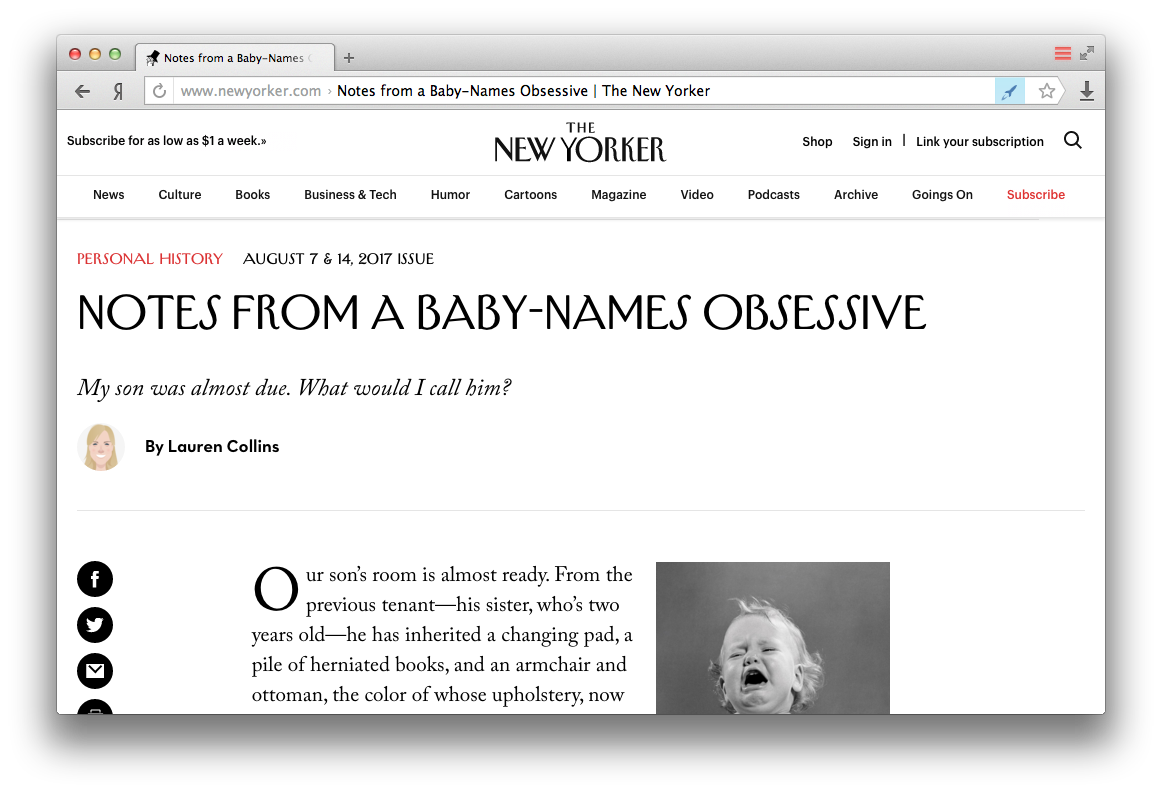Go to Magazine section
Screen dimensions: 1162x793
coord(619,195)
